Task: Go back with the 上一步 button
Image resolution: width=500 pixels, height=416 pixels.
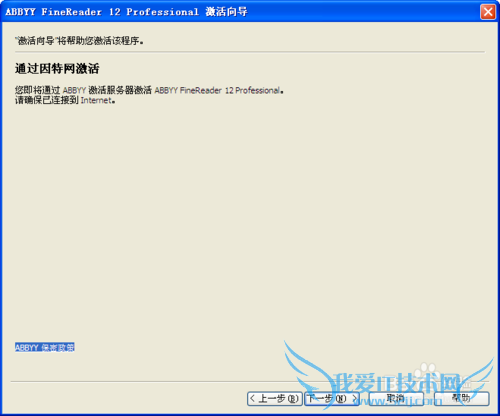Action: (275, 399)
